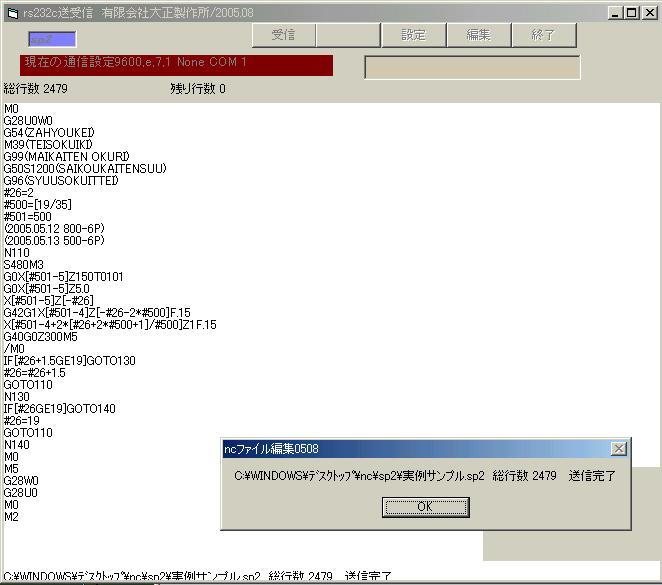
Task: Click the 受信 receive button
Action: [283, 35]
